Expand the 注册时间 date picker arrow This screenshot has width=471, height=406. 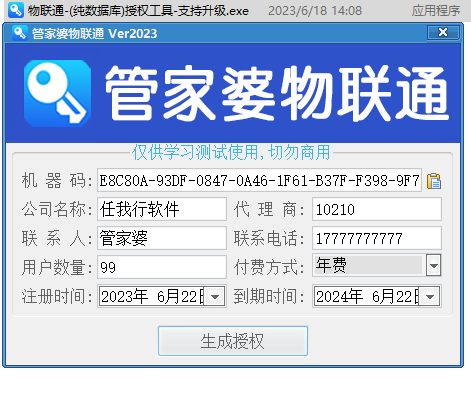point(215,296)
